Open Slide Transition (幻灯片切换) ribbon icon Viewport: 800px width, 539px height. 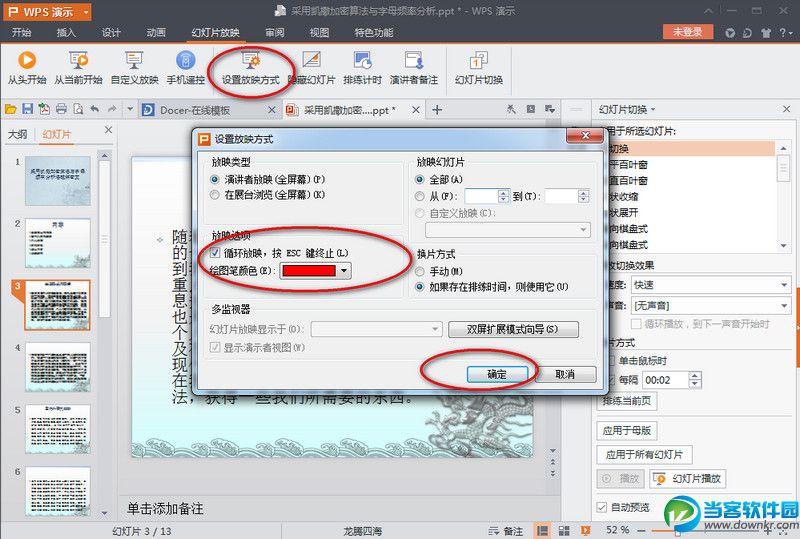pyautogui.click(x=479, y=67)
